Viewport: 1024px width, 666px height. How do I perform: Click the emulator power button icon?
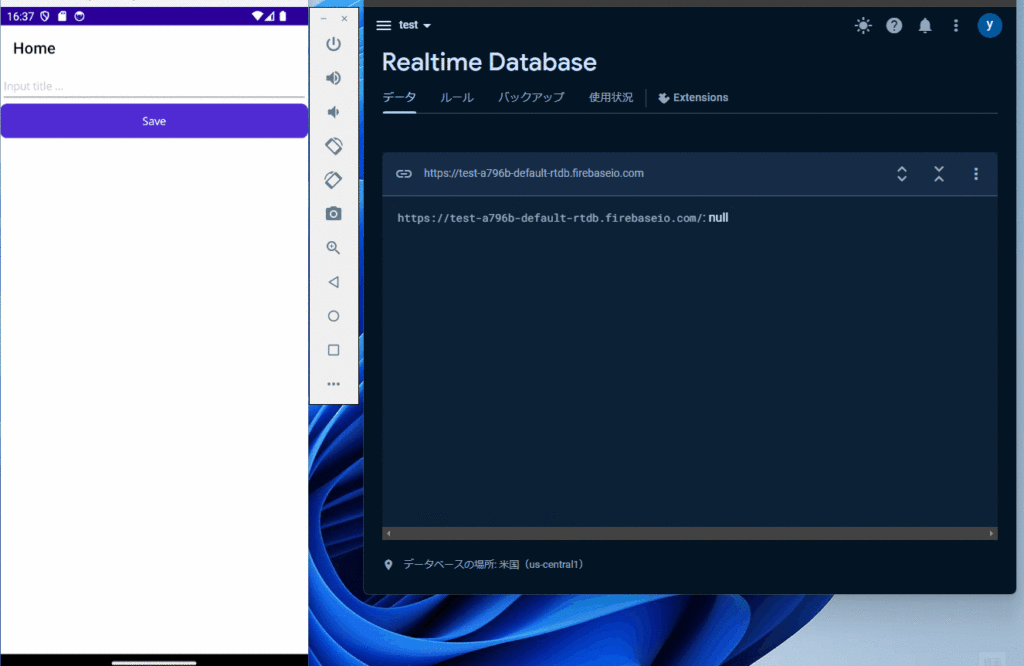(334, 44)
